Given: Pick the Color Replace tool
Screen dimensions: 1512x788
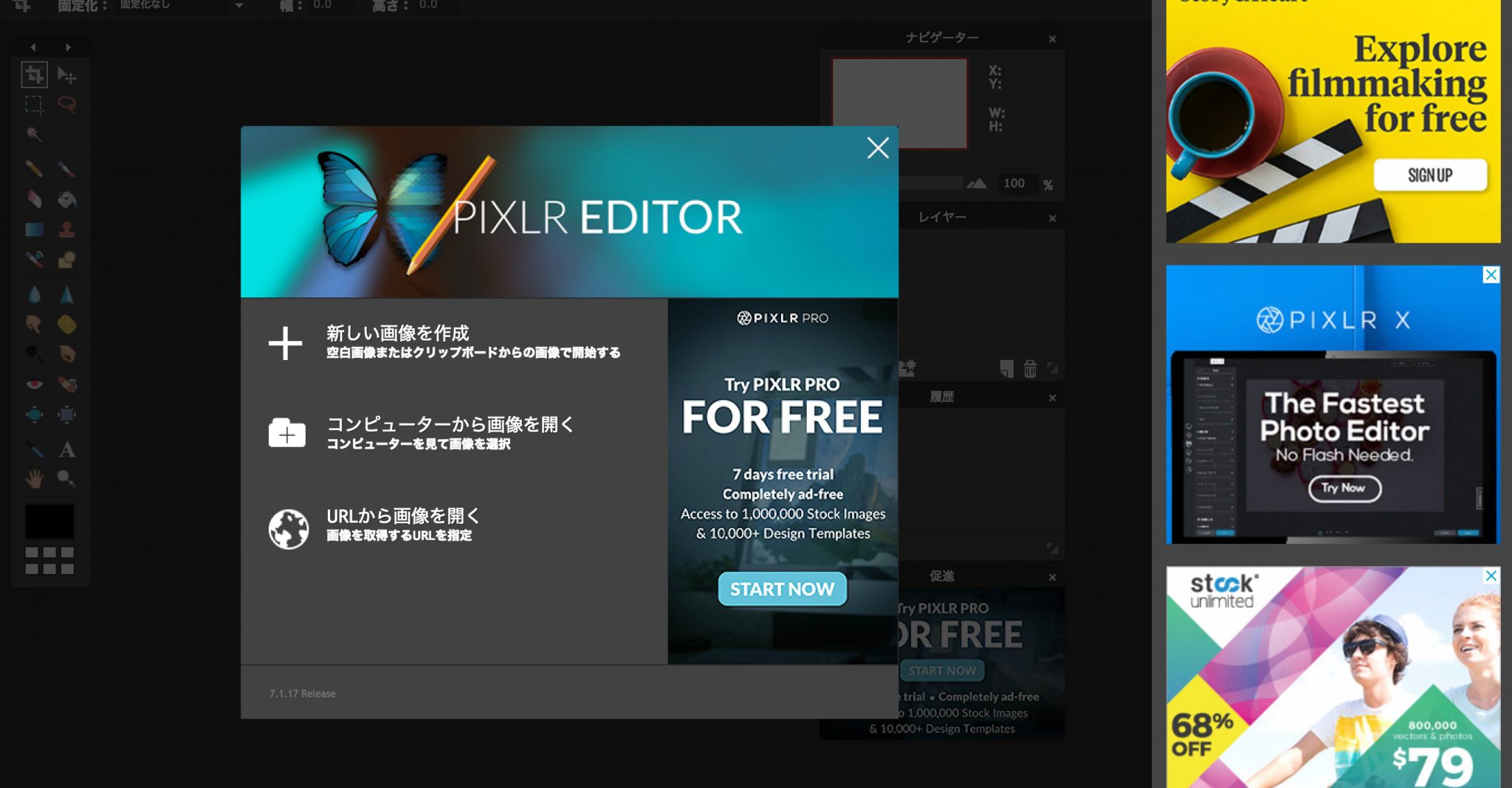Looking at the screenshot, I should (x=34, y=259).
